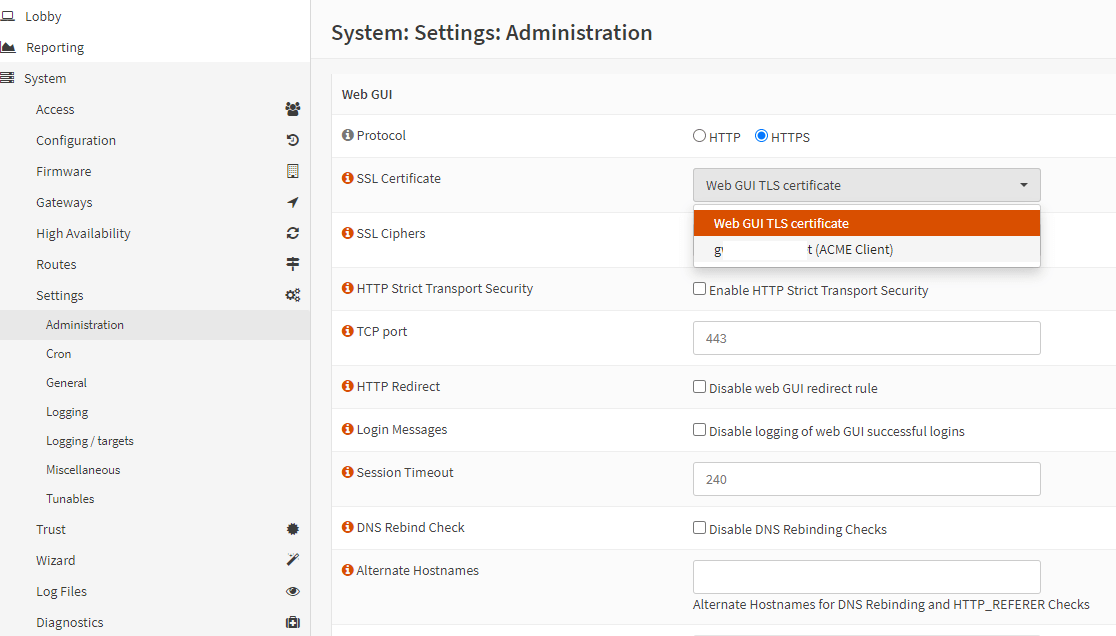
Task: Click the TCP port input field
Action: [866, 338]
